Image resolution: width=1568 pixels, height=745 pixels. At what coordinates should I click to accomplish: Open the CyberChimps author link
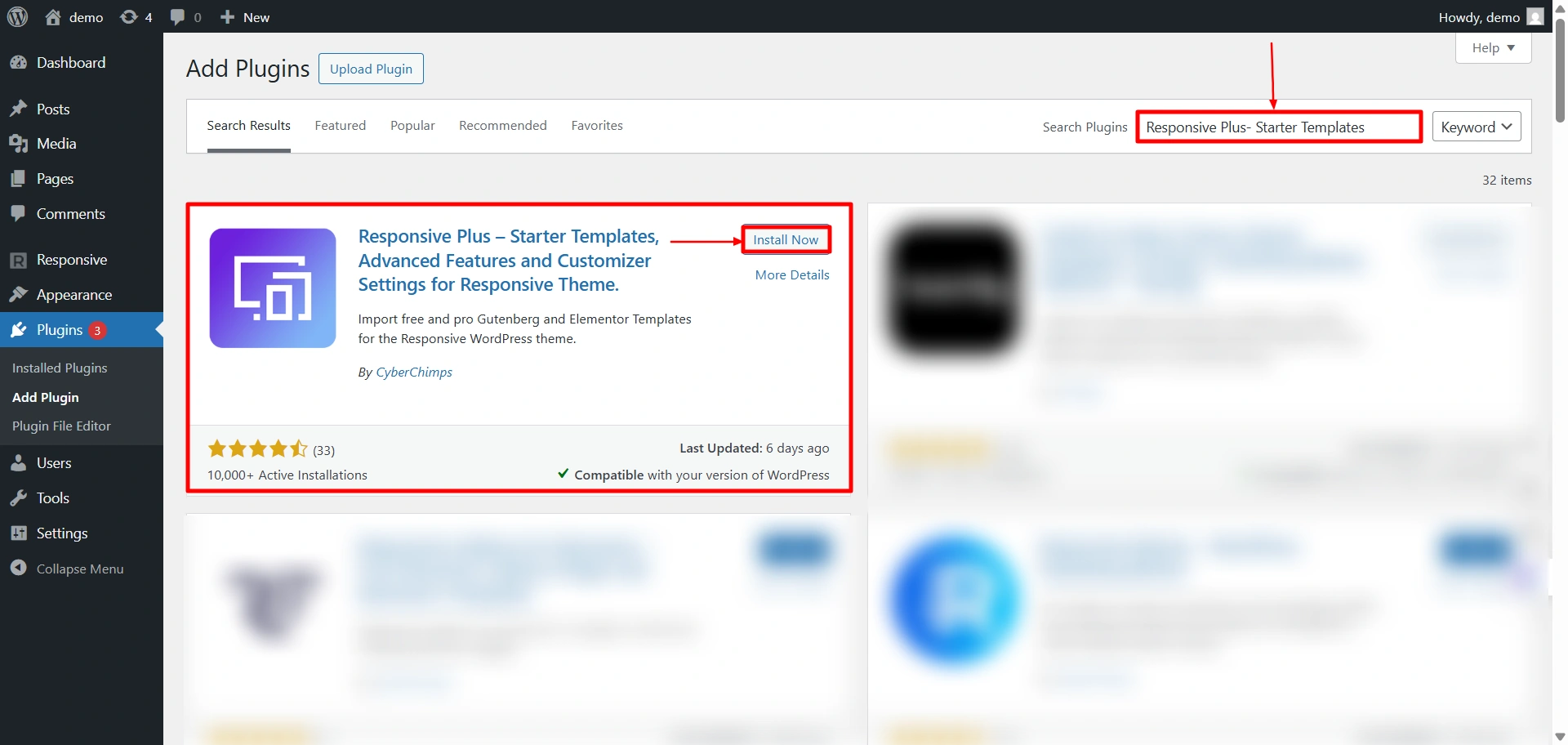coord(414,372)
